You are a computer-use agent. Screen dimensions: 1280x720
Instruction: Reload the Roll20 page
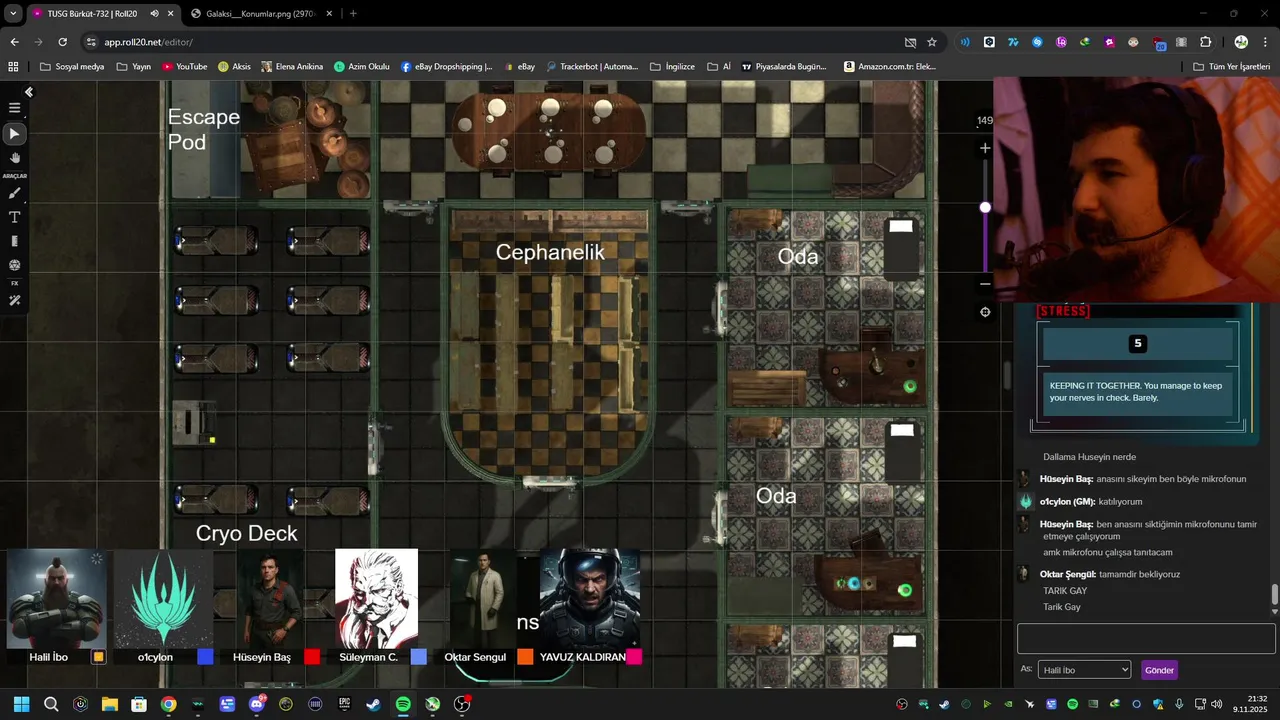pyautogui.click(x=62, y=42)
